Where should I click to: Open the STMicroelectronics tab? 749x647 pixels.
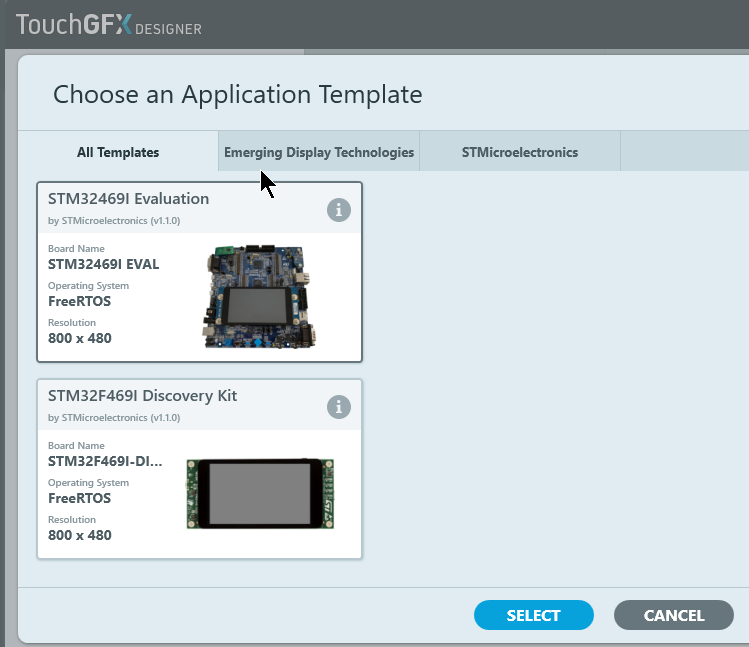(520, 152)
